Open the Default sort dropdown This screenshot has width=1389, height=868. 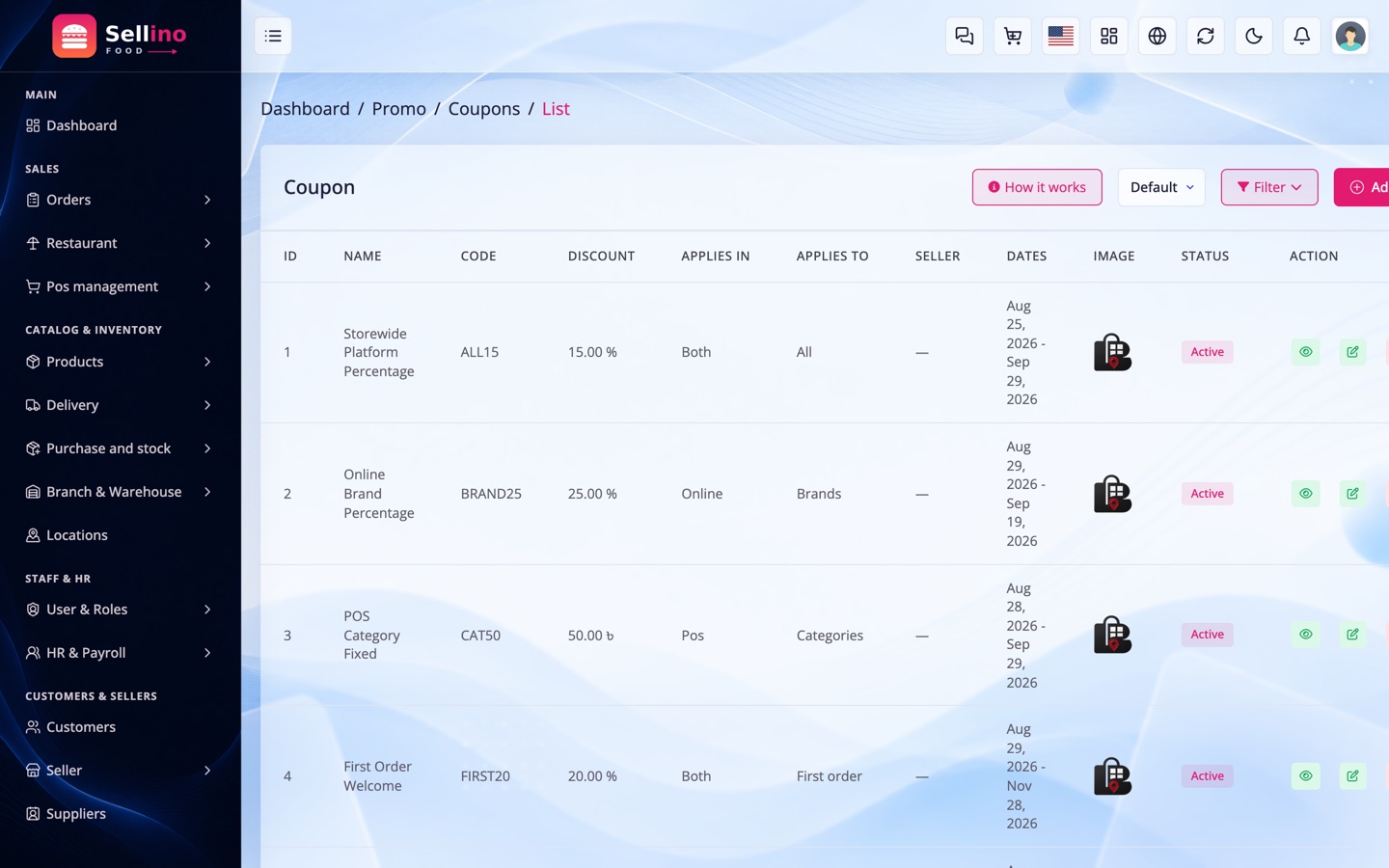pyautogui.click(x=1161, y=187)
